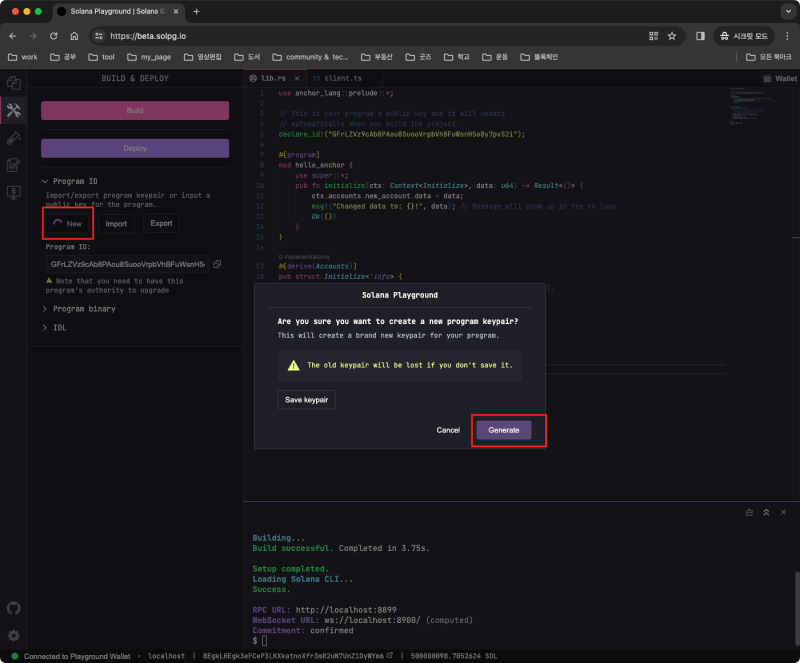Open the tool bookmarks folder
The image size is (800, 663).
click(102, 57)
